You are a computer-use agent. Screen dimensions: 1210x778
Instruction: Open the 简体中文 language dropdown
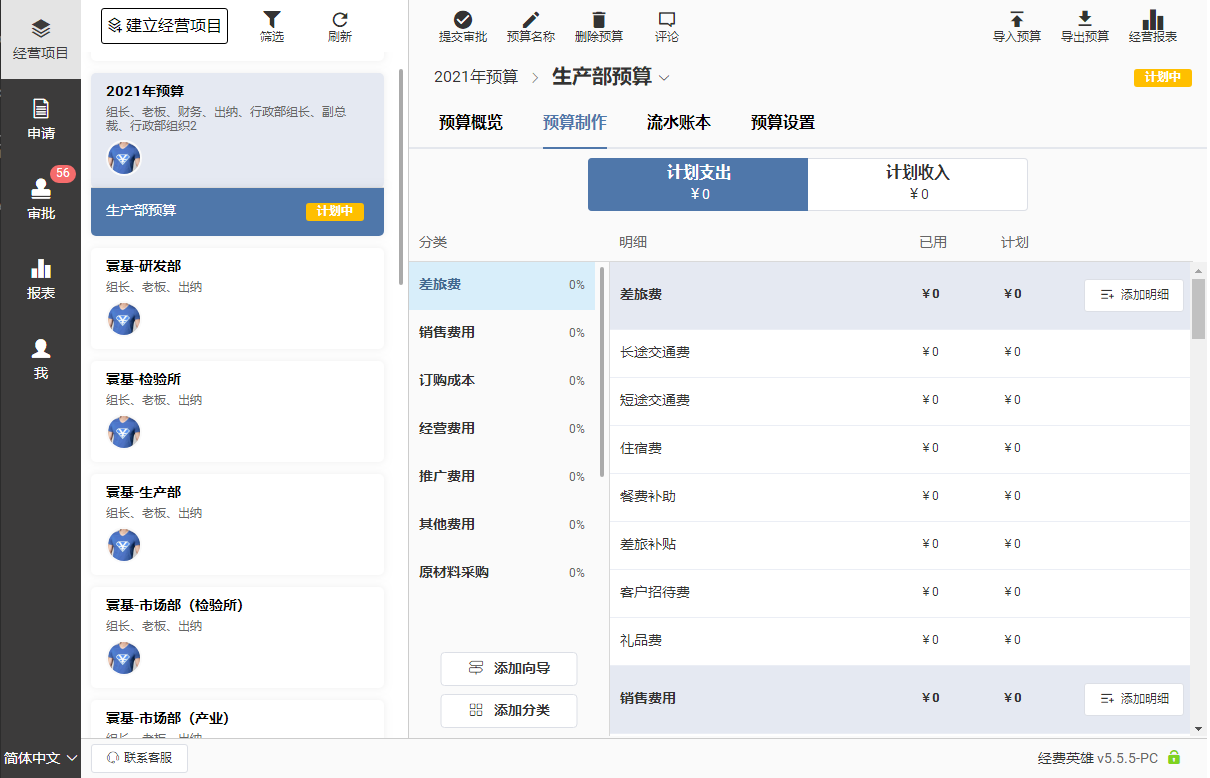pos(41,758)
